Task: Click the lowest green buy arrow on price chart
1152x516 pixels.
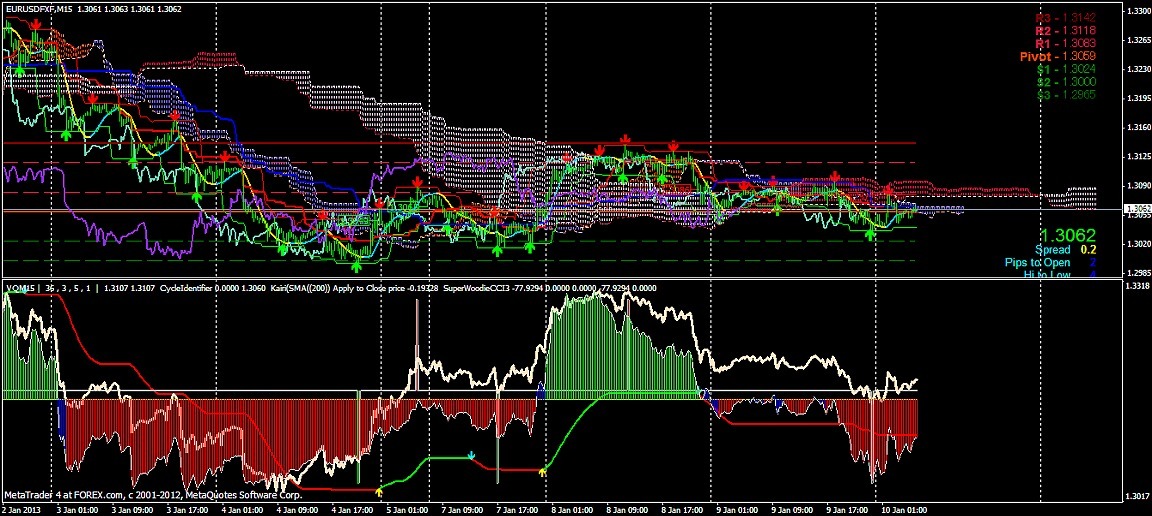Action: (x=357, y=266)
